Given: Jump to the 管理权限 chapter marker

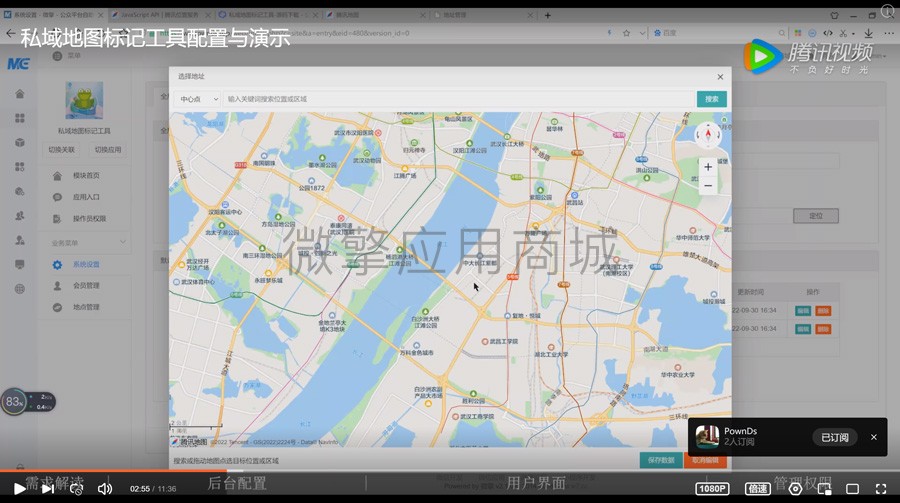Looking at the screenshot, I should tap(802, 482).
